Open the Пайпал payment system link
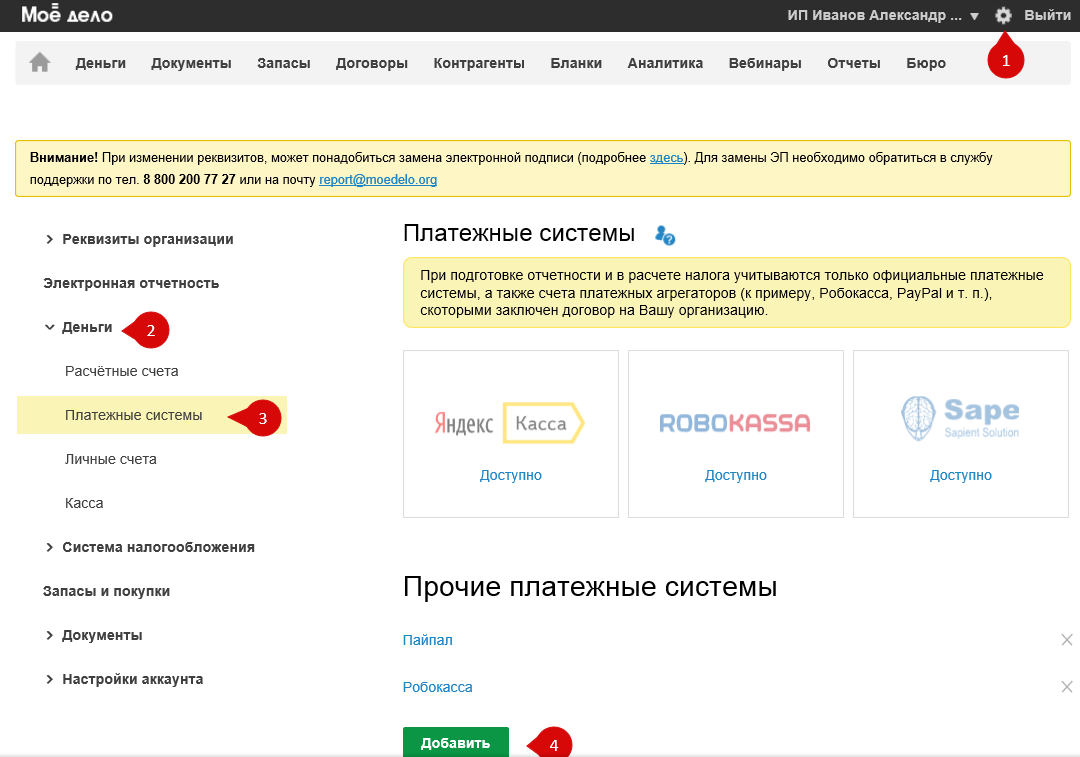Image resolution: width=1080 pixels, height=757 pixels. point(428,640)
